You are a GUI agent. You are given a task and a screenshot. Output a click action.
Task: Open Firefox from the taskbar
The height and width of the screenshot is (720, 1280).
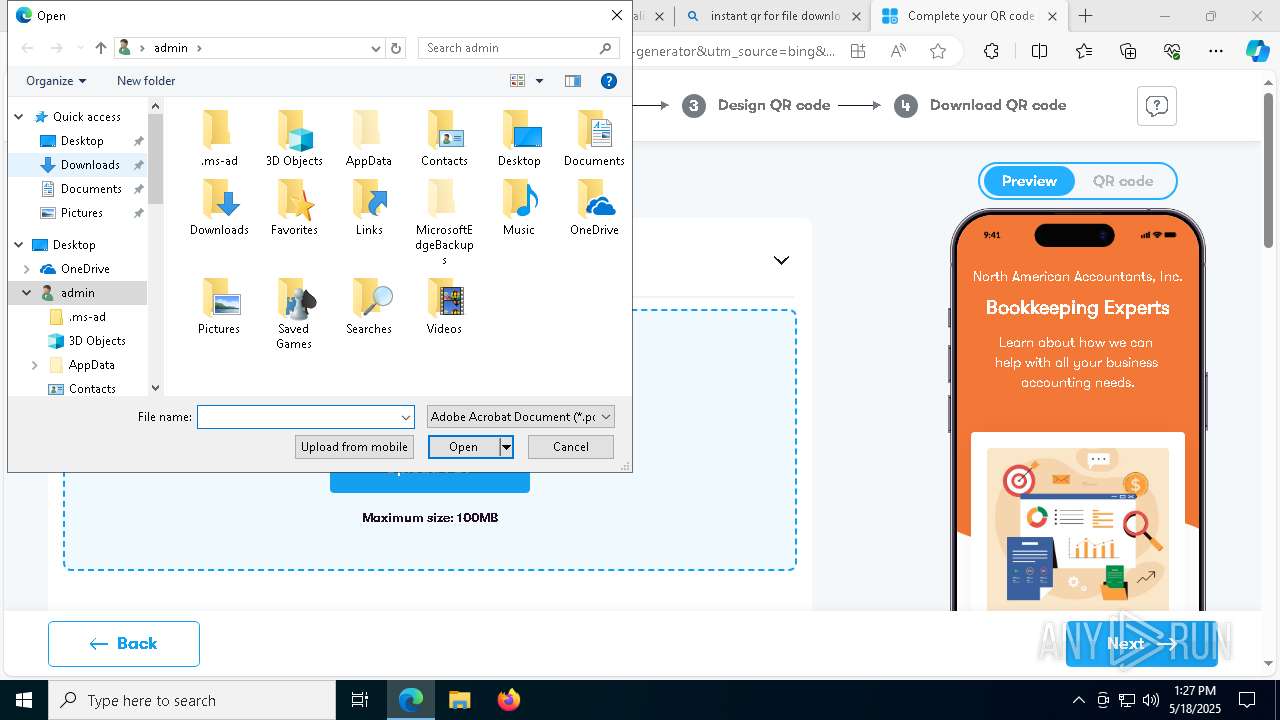pos(508,700)
